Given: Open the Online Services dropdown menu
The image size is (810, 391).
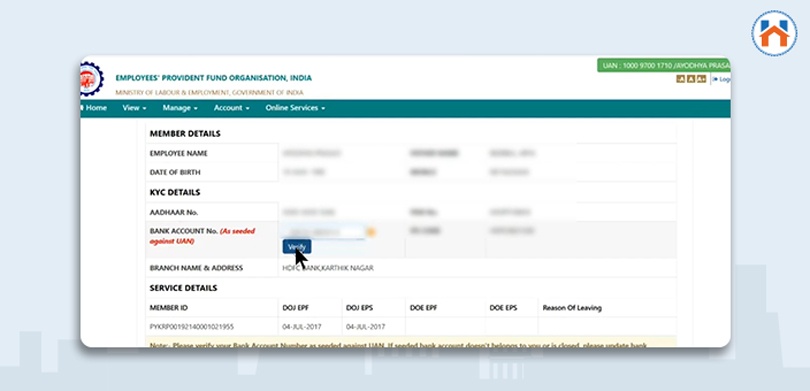Looking at the screenshot, I should (295, 108).
